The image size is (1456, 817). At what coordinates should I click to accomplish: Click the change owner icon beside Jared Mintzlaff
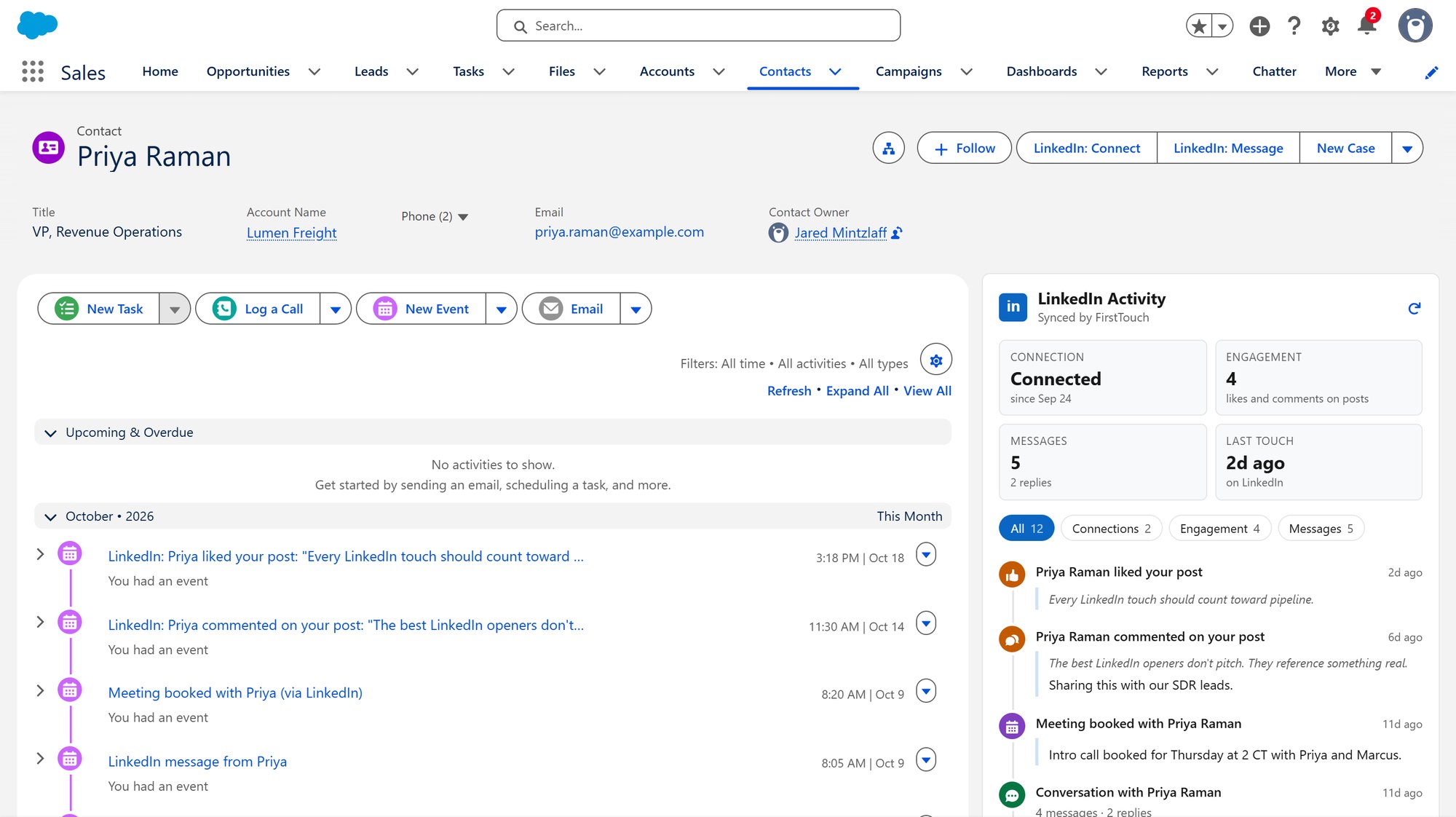897,233
